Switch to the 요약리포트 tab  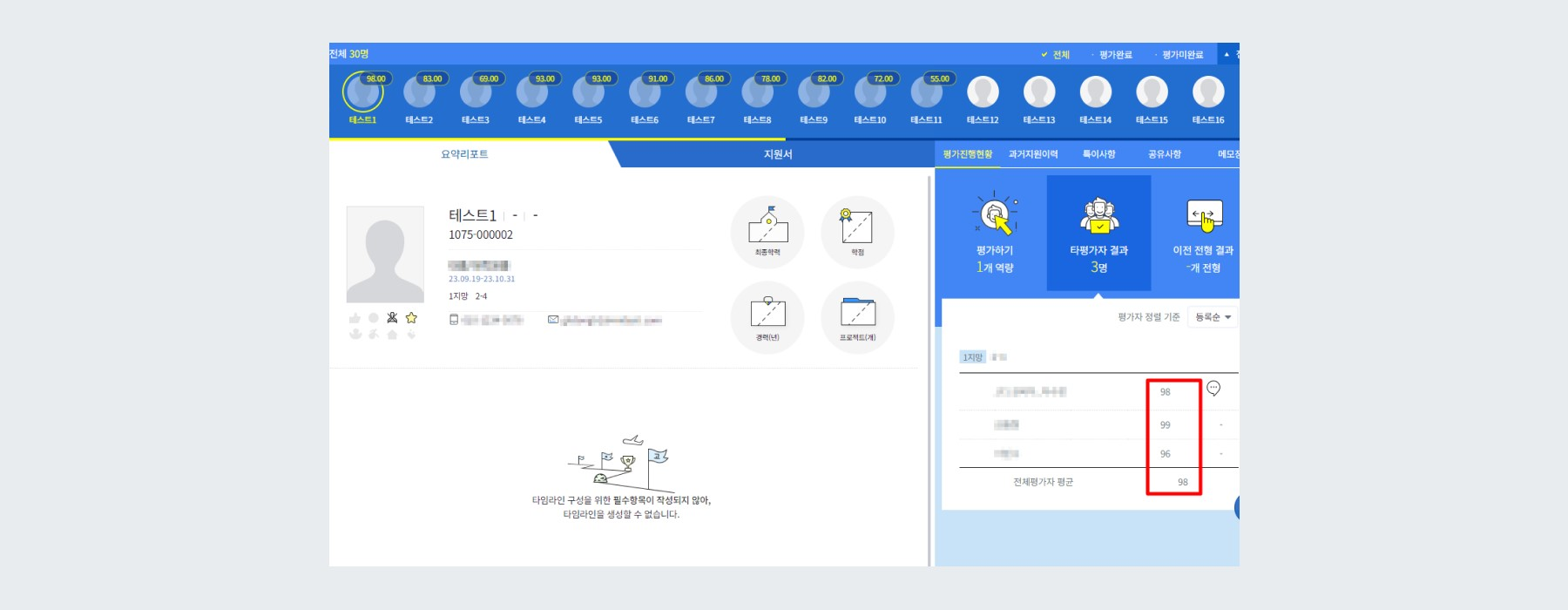[464, 154]
